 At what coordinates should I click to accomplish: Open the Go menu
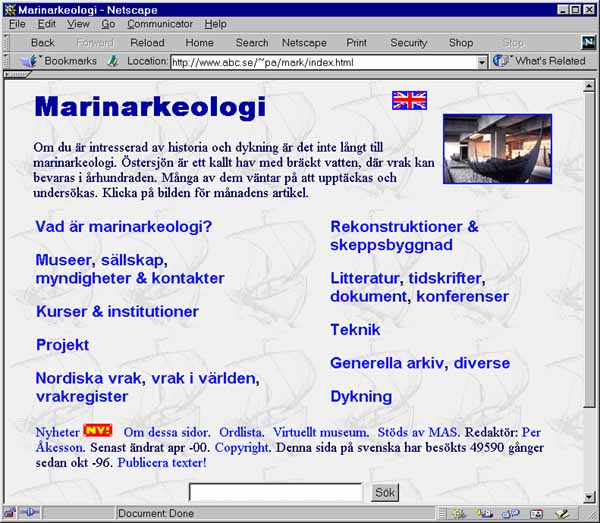108,24
